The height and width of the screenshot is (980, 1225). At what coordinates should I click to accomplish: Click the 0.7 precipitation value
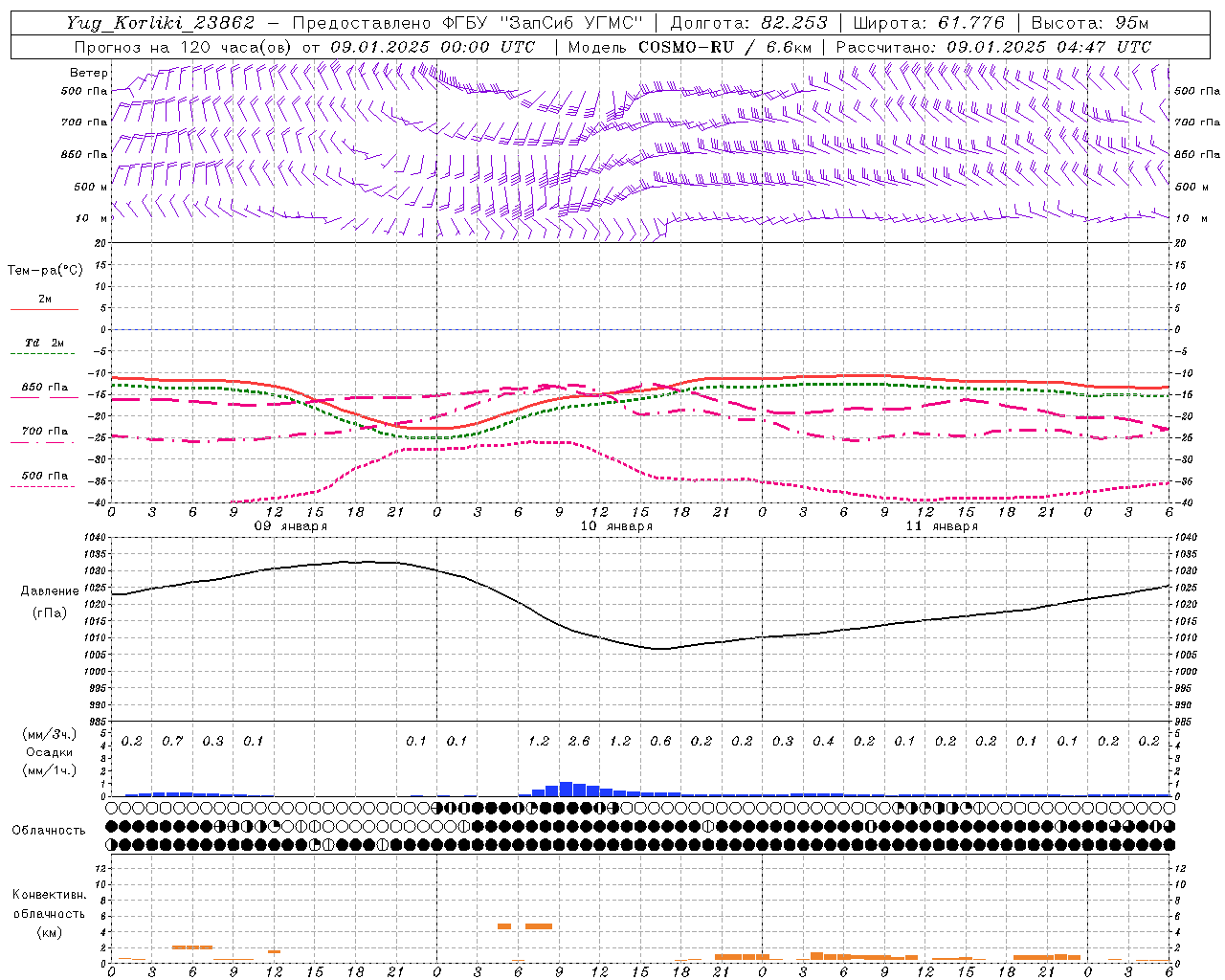(x=172, y=742)
